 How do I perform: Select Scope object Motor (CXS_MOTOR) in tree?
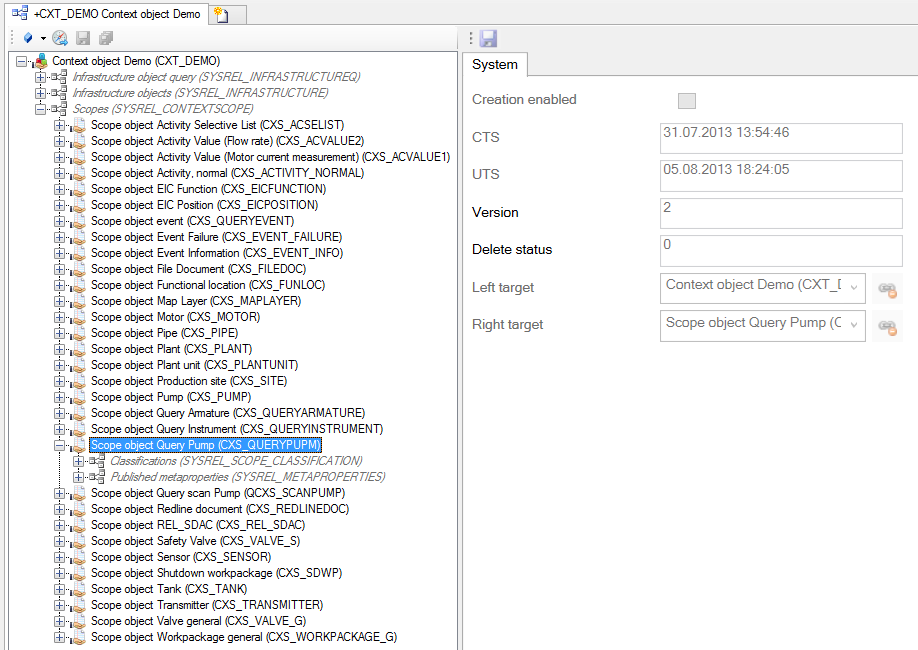coord(175,317)
